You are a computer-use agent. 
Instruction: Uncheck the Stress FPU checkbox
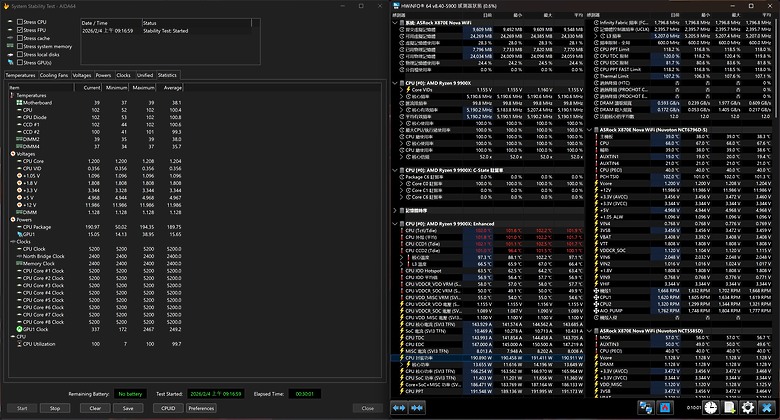click(20, 30)
